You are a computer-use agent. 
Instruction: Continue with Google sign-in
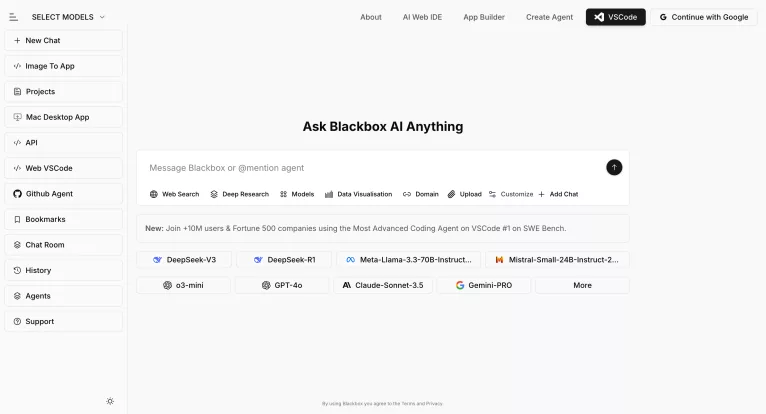(703, 17)
